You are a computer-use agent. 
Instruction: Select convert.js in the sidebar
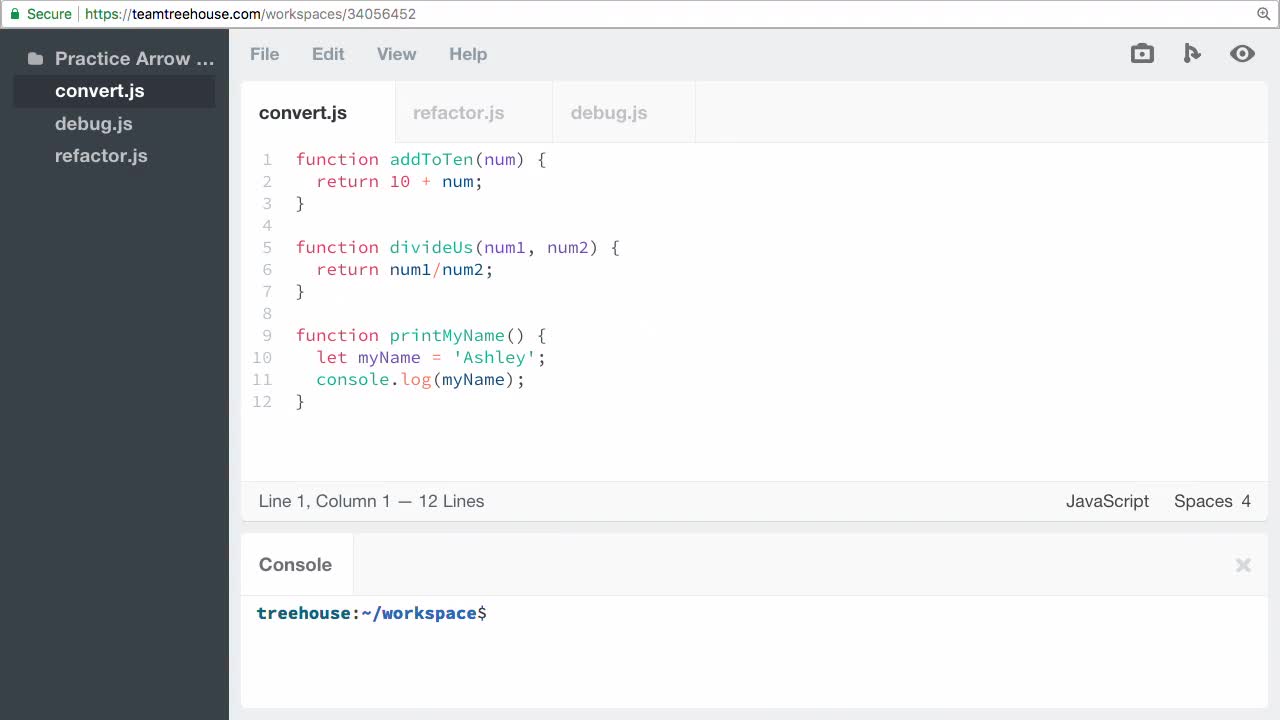click(x=99, y=91)
